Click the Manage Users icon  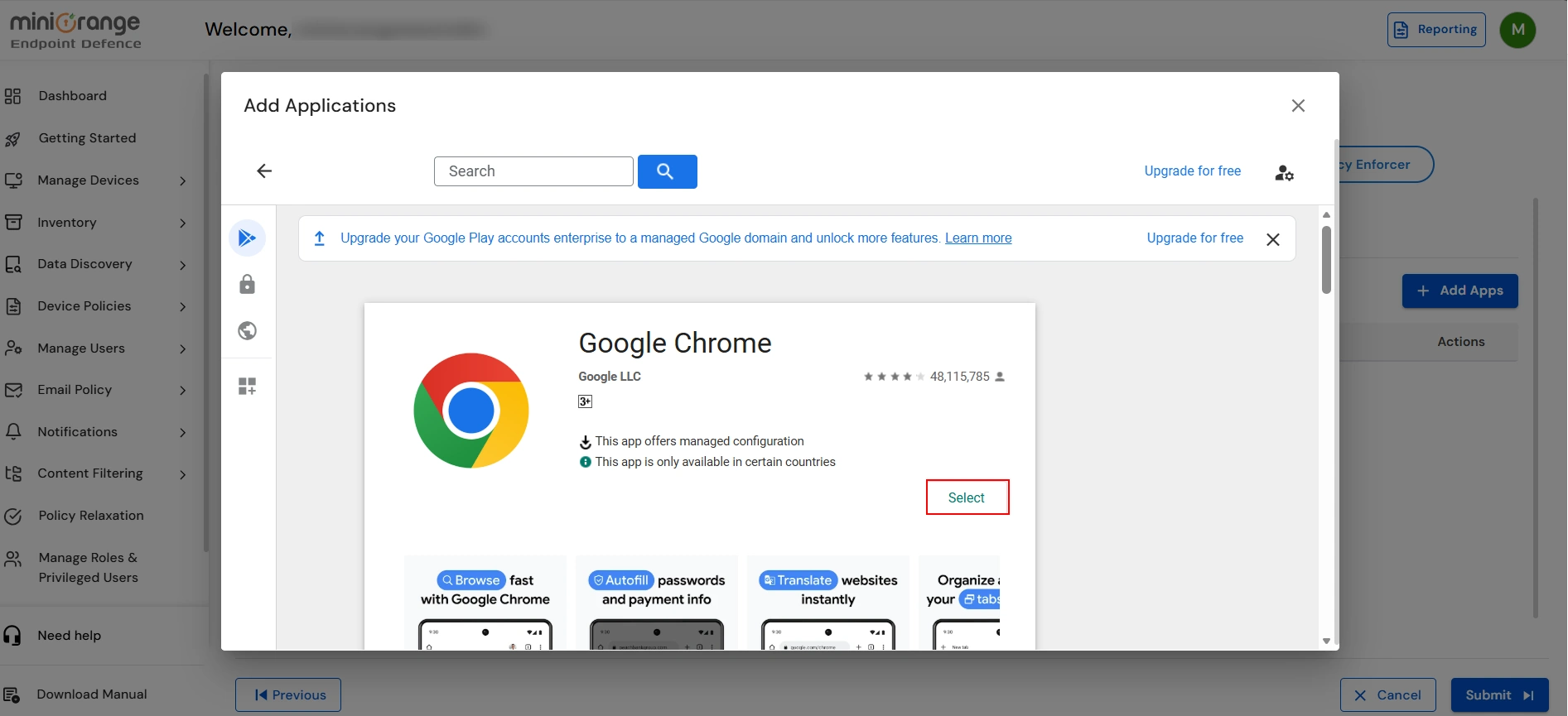(x=12, y=348)
